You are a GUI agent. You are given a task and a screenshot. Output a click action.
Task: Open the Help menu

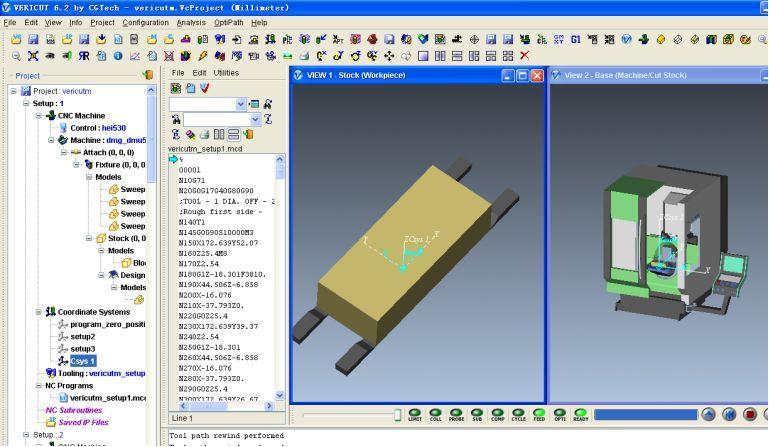tap(259, 23)
